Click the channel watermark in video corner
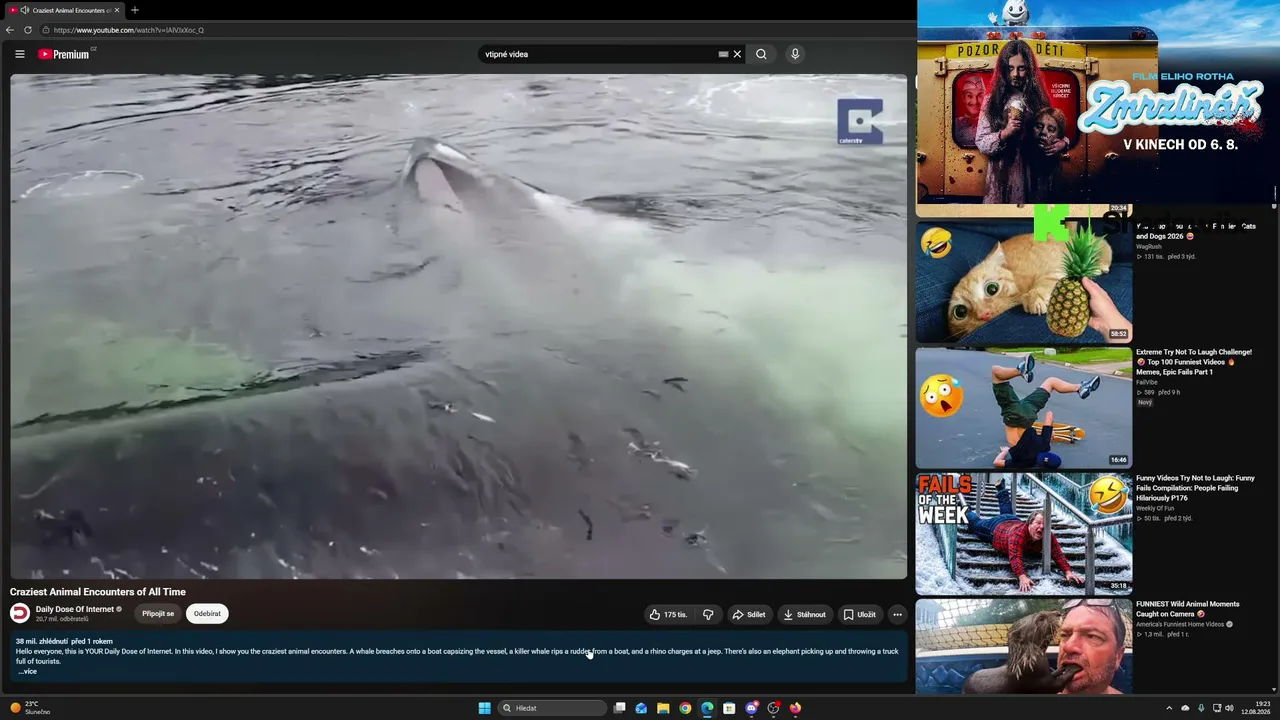This screenshot has height=720, width=1280. coord(860,121)
